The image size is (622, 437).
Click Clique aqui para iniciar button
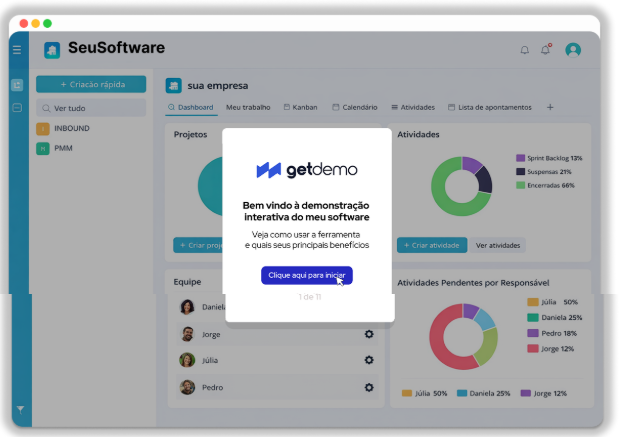[307, 275]
